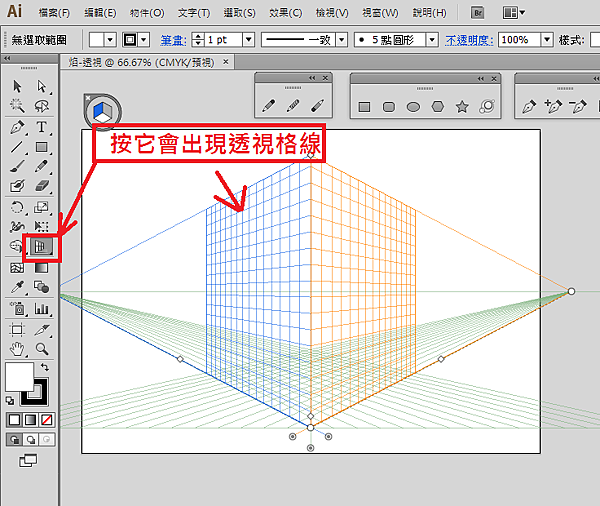Select the Gradient tool
Image resolution: width=600 pixels, height=506 pixels.
click(x=41, y=268)
